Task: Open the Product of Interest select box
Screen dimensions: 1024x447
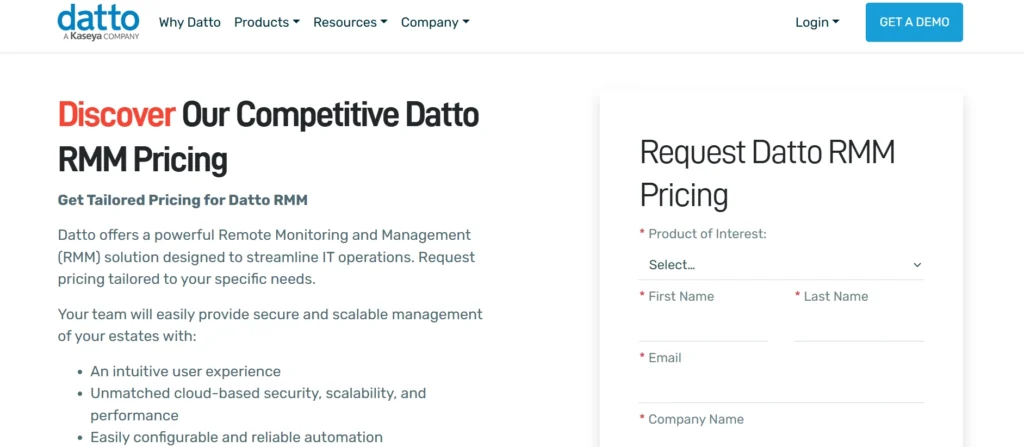Action: click(x=781, y=265)
